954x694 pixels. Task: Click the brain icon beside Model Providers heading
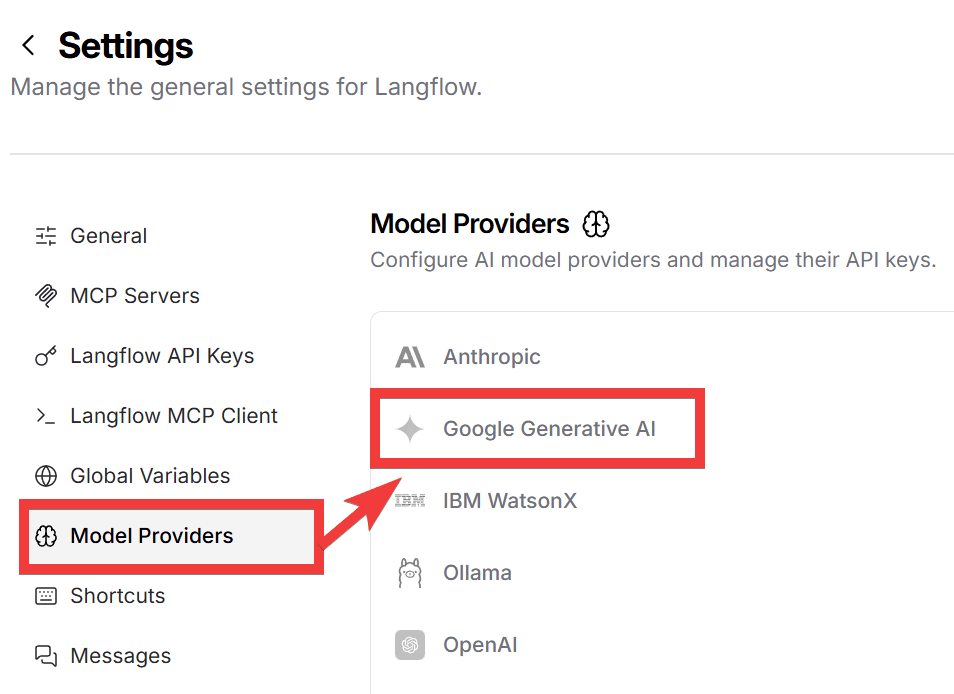point(596,224)
